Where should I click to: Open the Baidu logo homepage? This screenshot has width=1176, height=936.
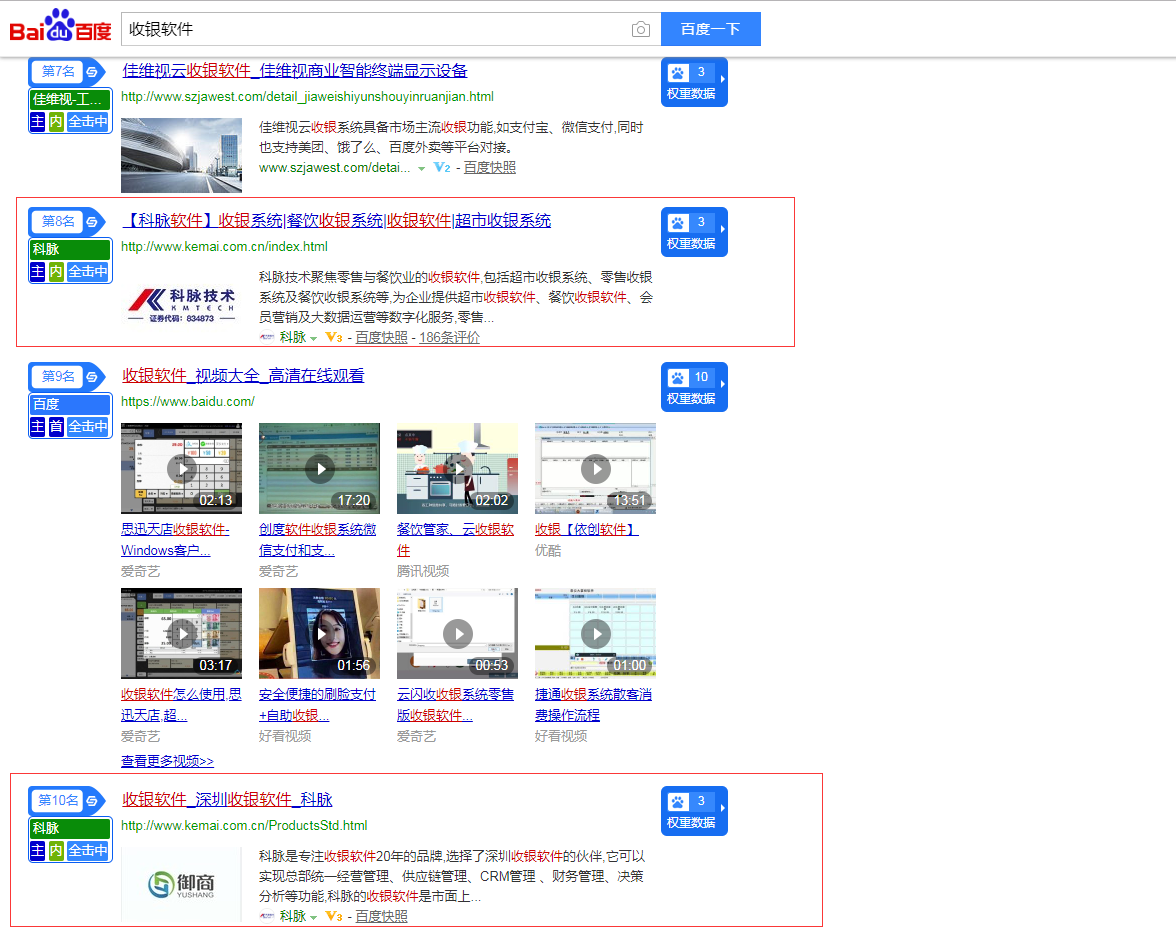coord(60,26)
